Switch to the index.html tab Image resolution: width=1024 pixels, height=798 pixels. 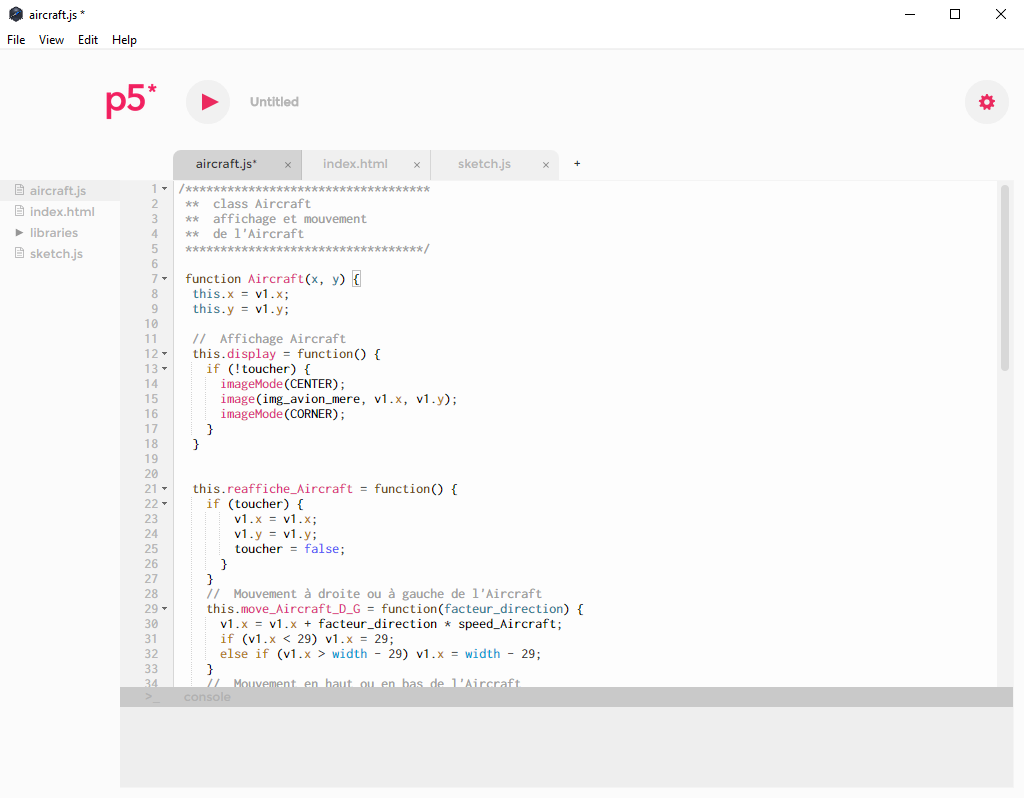click(x=355, y=164)
